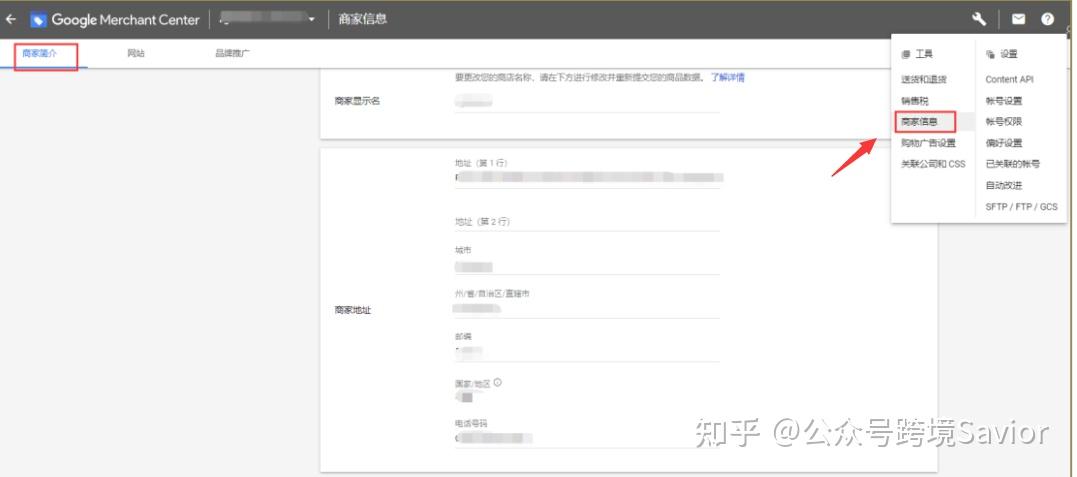Select 销售税 in tools menu

pos(915,101)
